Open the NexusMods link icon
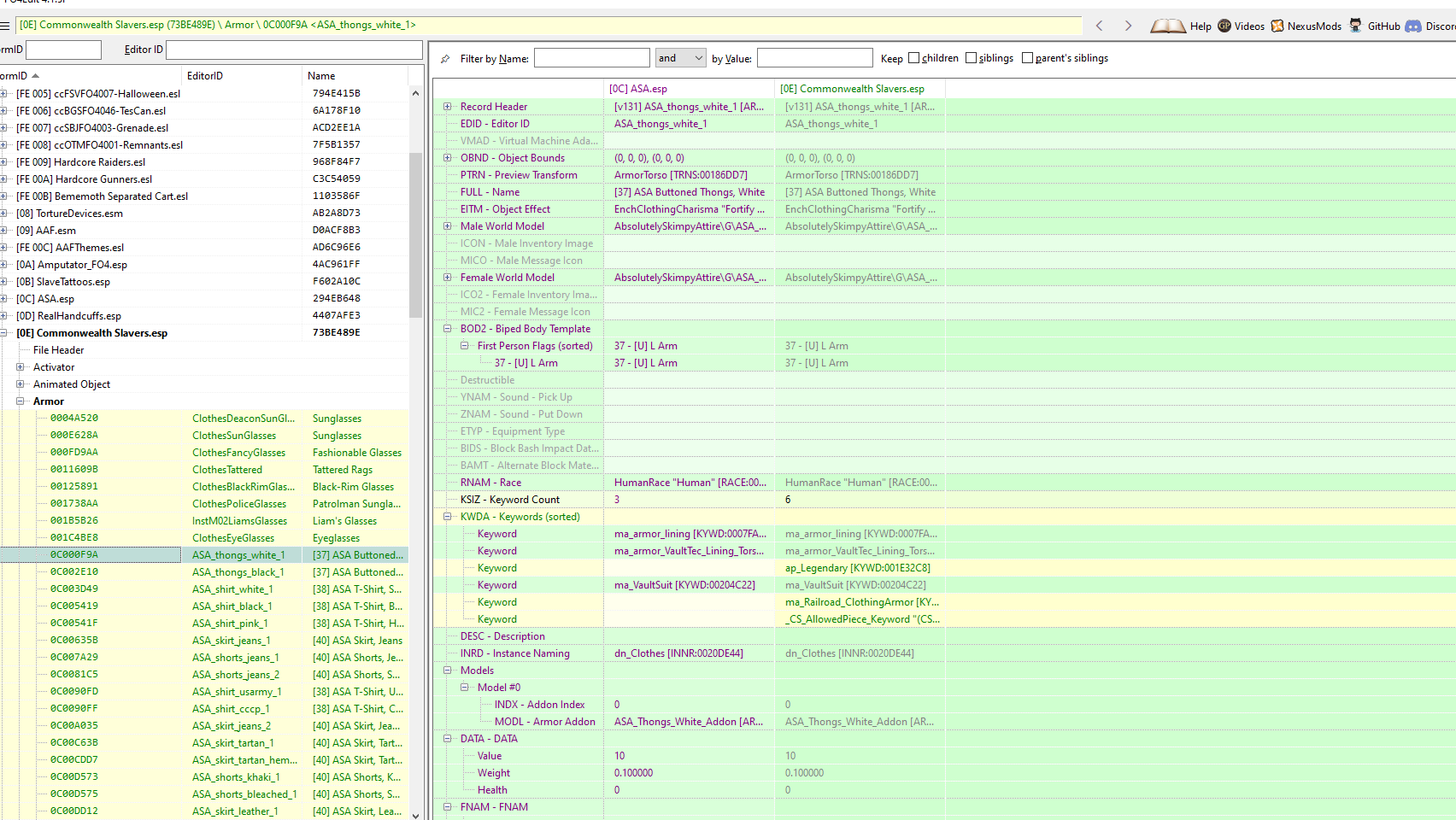Viewport: 1456px width, 820px height. [1277, 26]
